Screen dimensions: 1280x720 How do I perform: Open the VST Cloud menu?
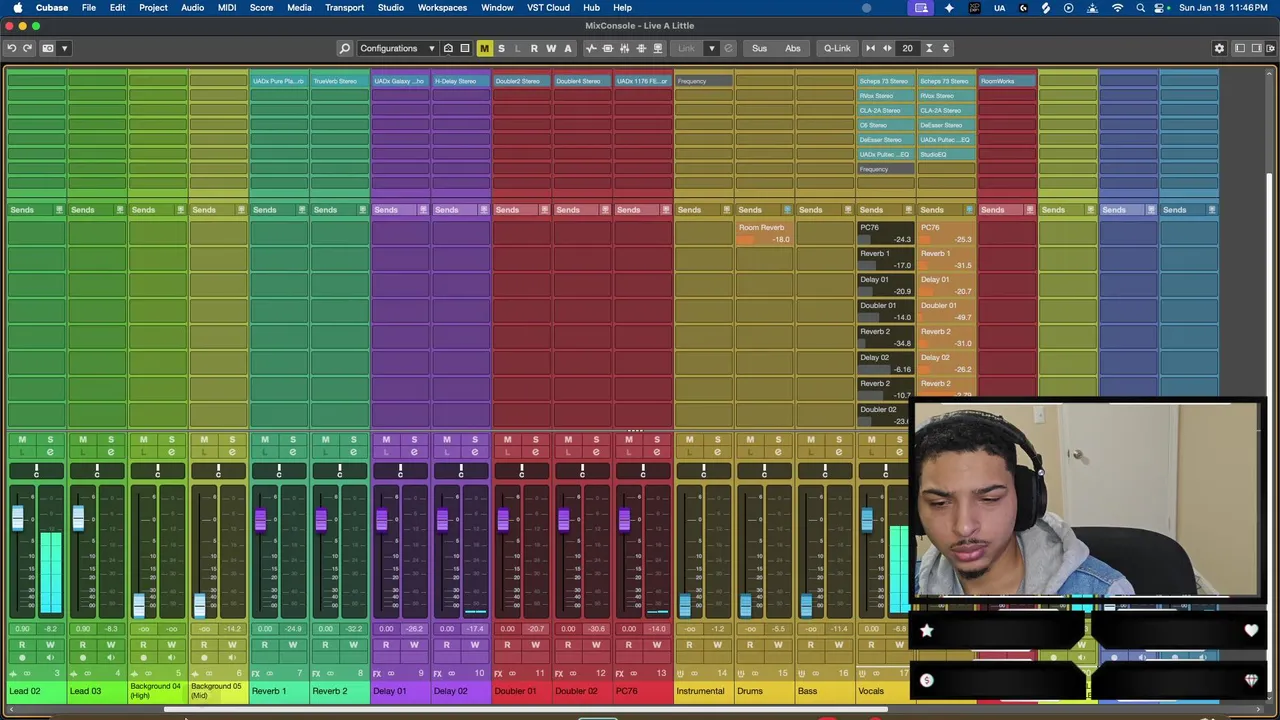pos(548,8)
